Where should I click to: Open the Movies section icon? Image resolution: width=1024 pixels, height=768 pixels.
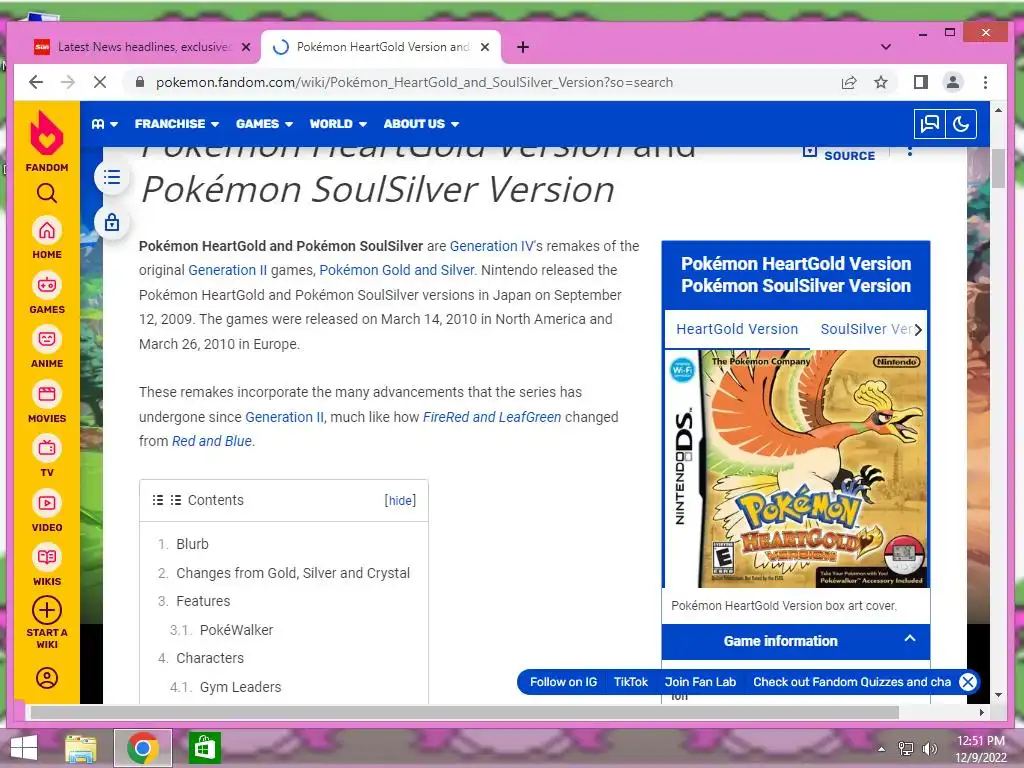(47, 394)
